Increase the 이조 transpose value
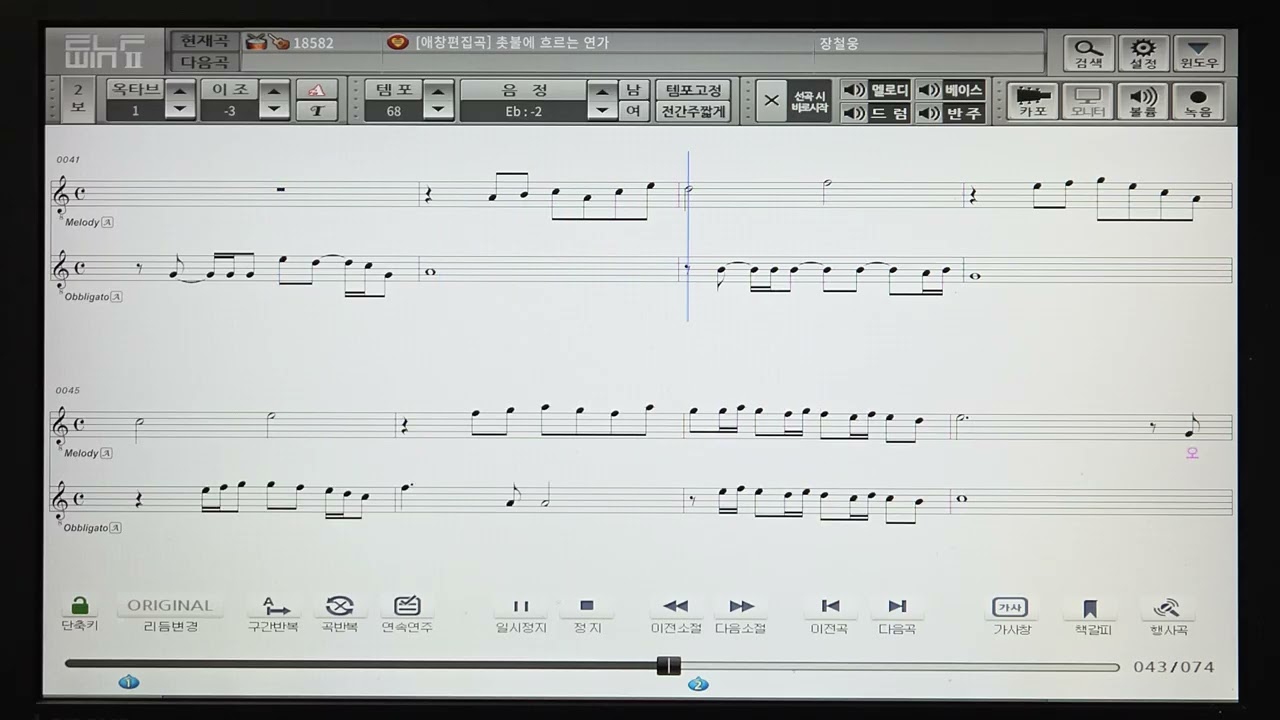1280x720 pixels. click(275, 90)
